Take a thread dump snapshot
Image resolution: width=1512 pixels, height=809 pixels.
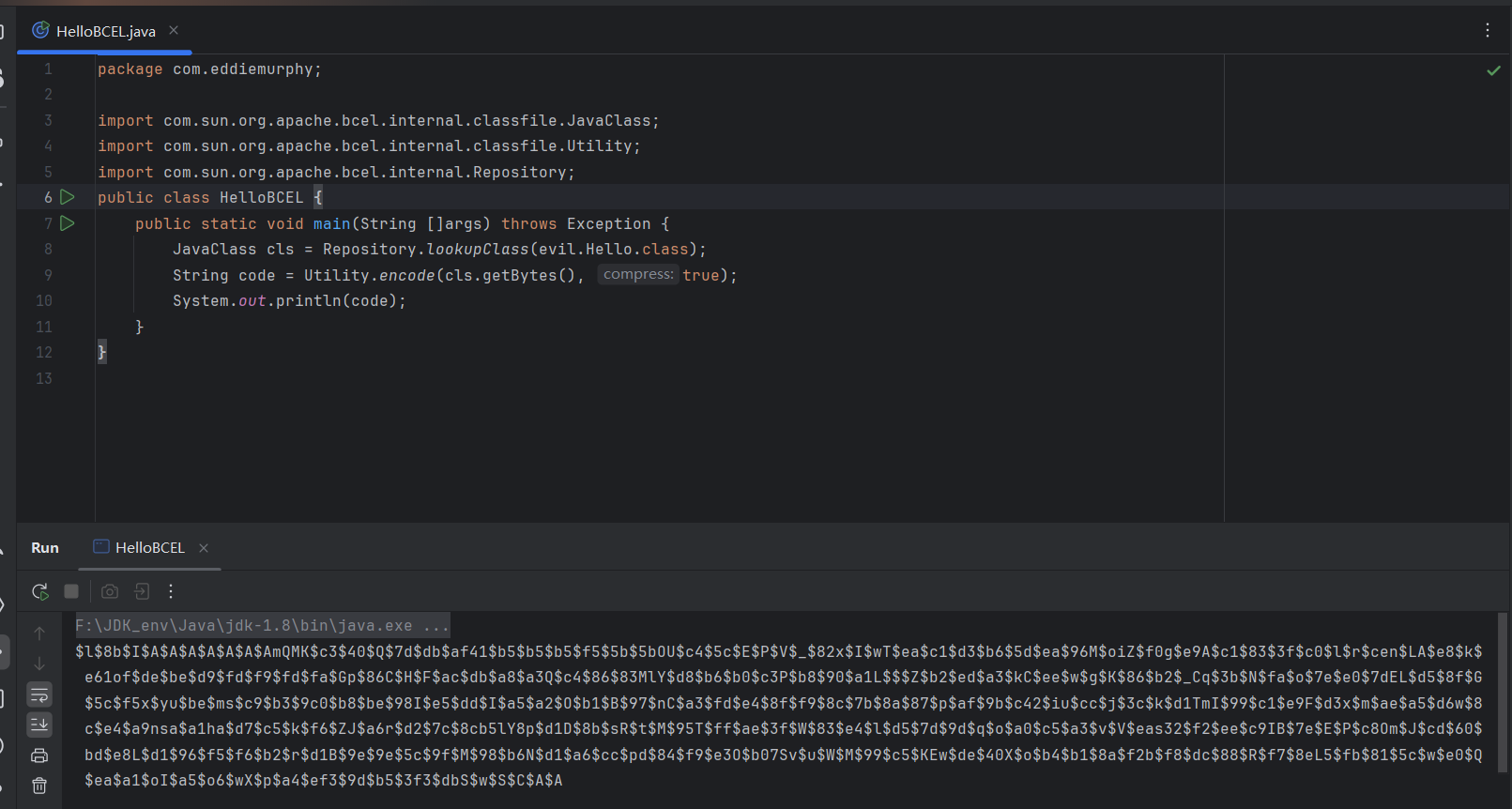click(110, 591)
